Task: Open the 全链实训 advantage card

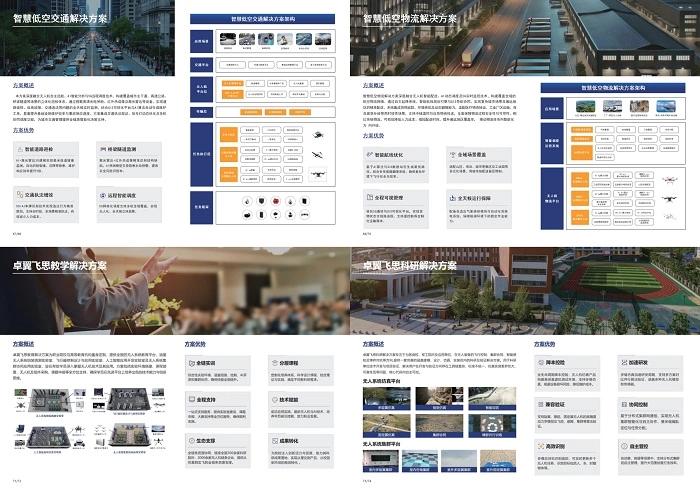Action: pyautogui.click(x=217, y=371)
